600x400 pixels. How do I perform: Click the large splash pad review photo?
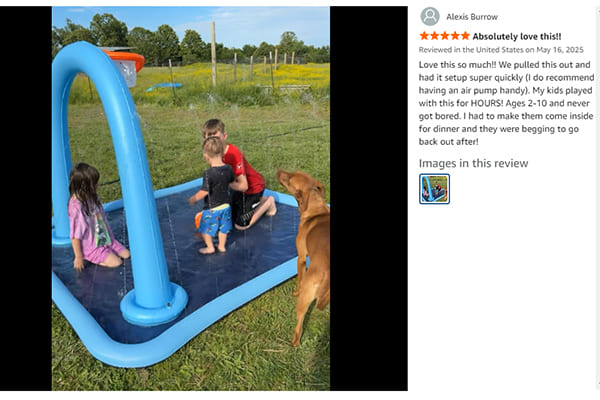[191, 198]
